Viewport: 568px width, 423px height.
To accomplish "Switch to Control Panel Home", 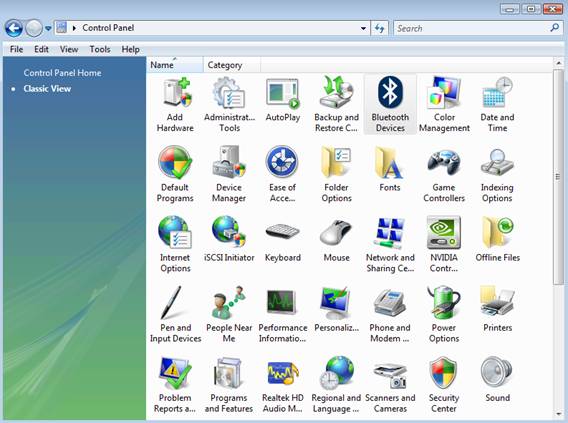I will coord(62,73).
